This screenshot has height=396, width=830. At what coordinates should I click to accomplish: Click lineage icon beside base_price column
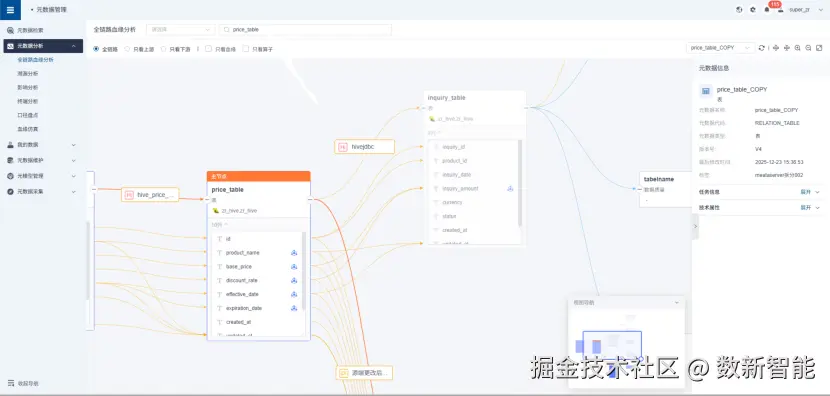(294, 267)
